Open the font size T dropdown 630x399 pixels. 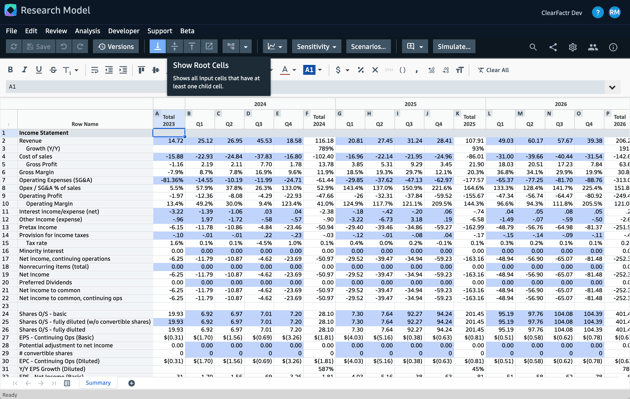tap(70, 70)
